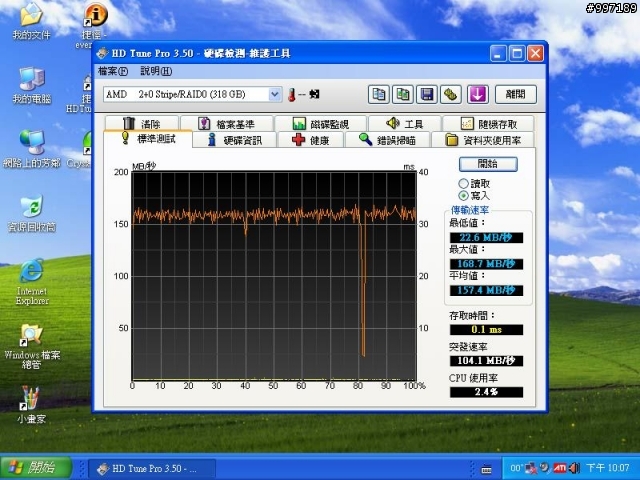
Task: Switch to the 磁碟監視 disk monitor tab
Action: pyautogui.click(x=321, y=123)
